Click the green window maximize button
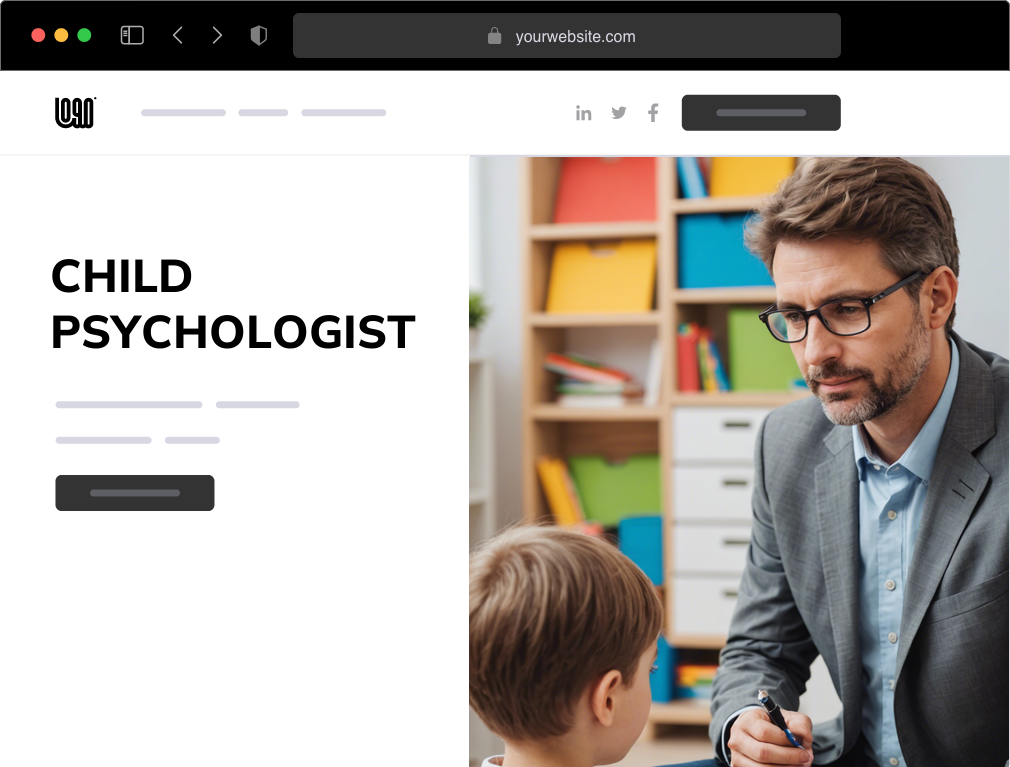 click(x=84, y=35)
